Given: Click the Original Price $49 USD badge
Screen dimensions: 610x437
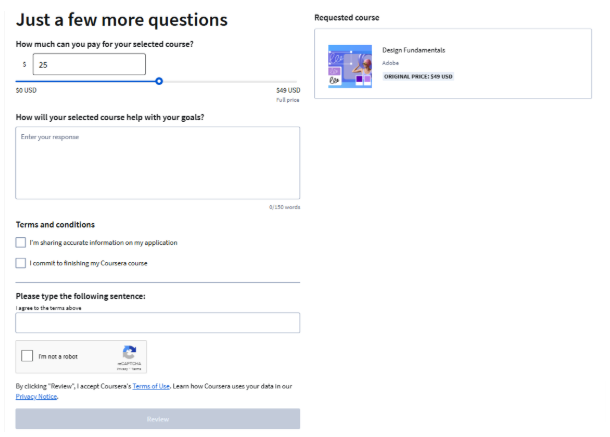Looking at the screenshot, I should point(418,77).
